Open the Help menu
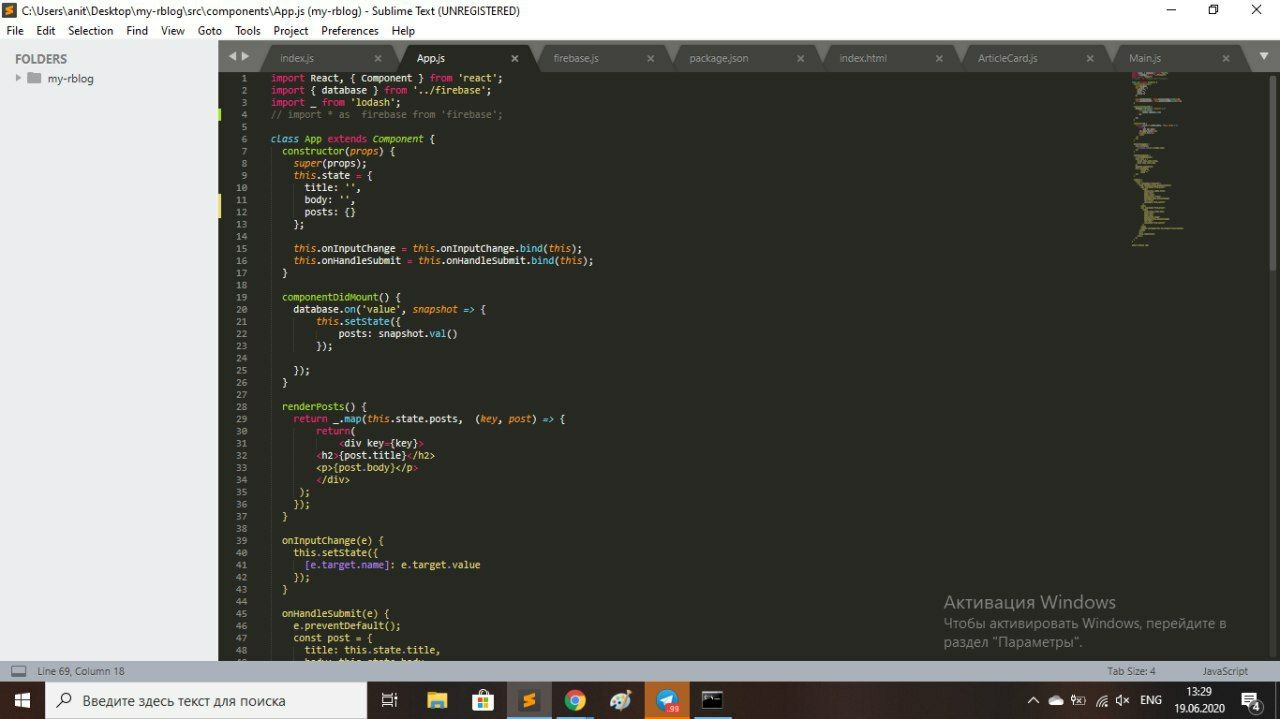The width and height of the screenshot is (1280, 719). coord(403,31)
